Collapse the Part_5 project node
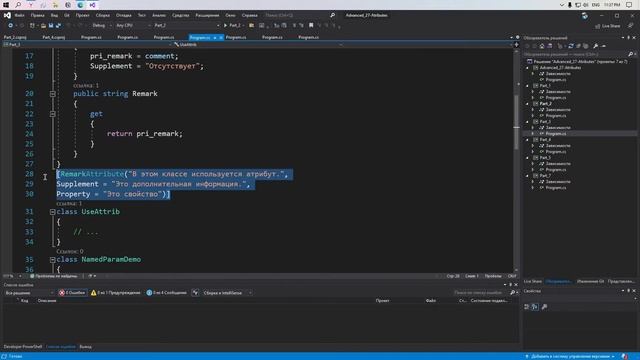Image resolution: width=640 pixels, height=360 pixels. 527,158
